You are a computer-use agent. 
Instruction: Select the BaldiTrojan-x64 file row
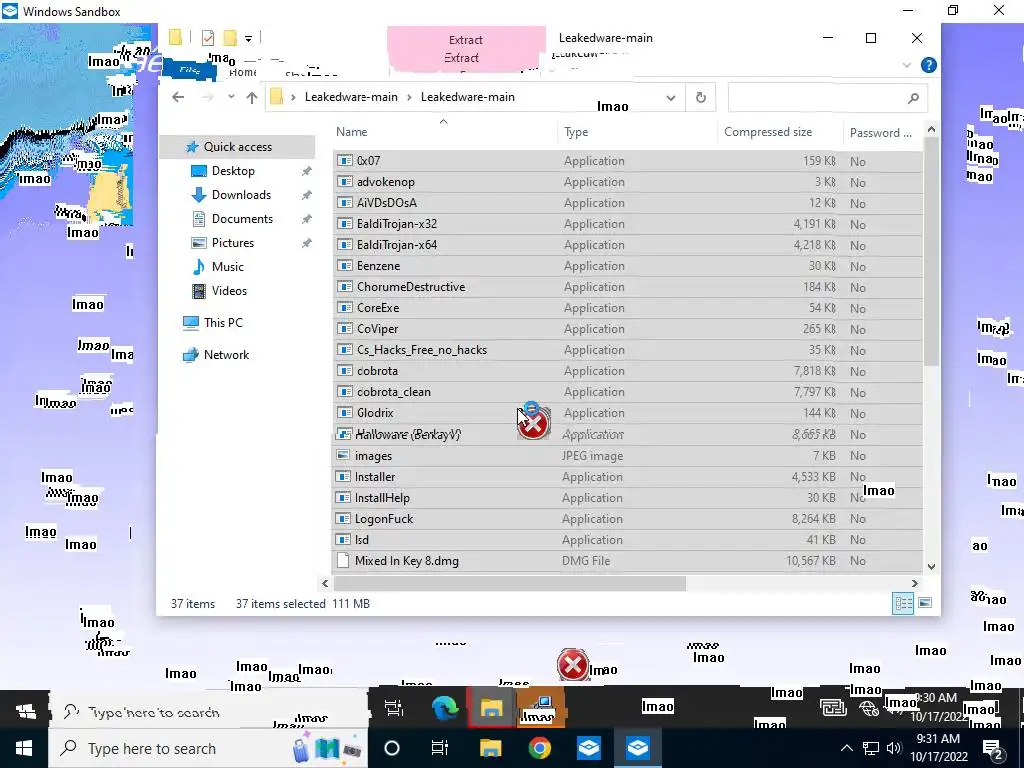[x=627, y=245]
